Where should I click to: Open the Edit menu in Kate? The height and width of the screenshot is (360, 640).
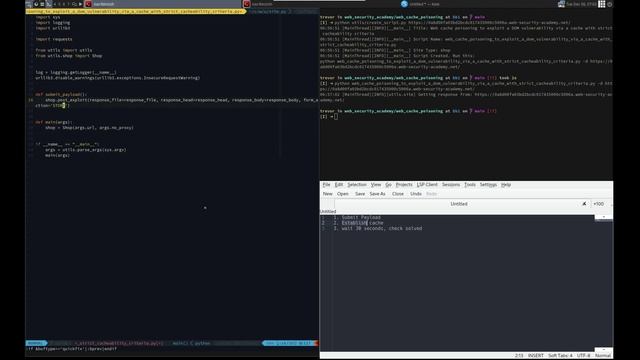click(339, 185)
